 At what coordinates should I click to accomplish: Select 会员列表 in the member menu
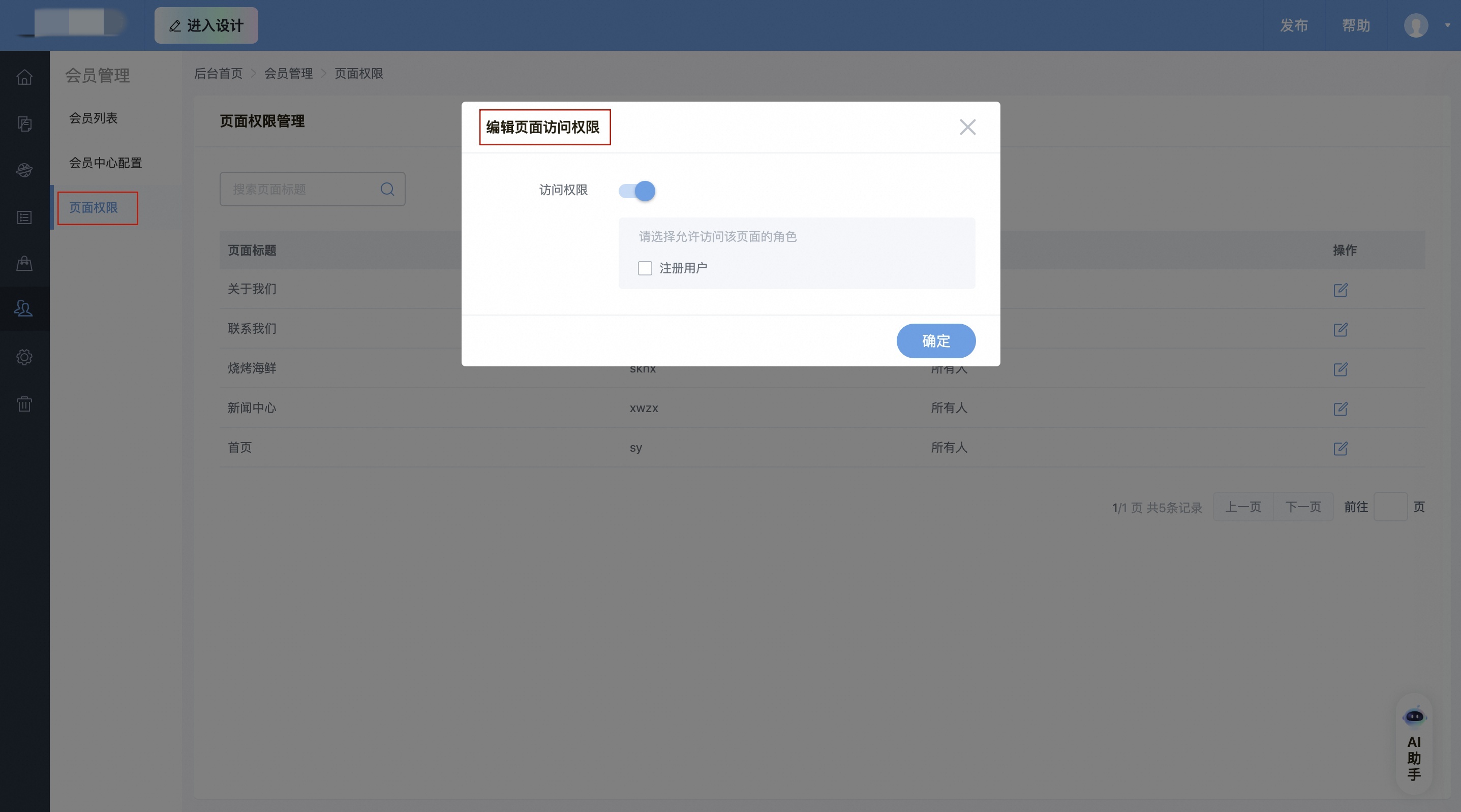(x=94, y=118)
